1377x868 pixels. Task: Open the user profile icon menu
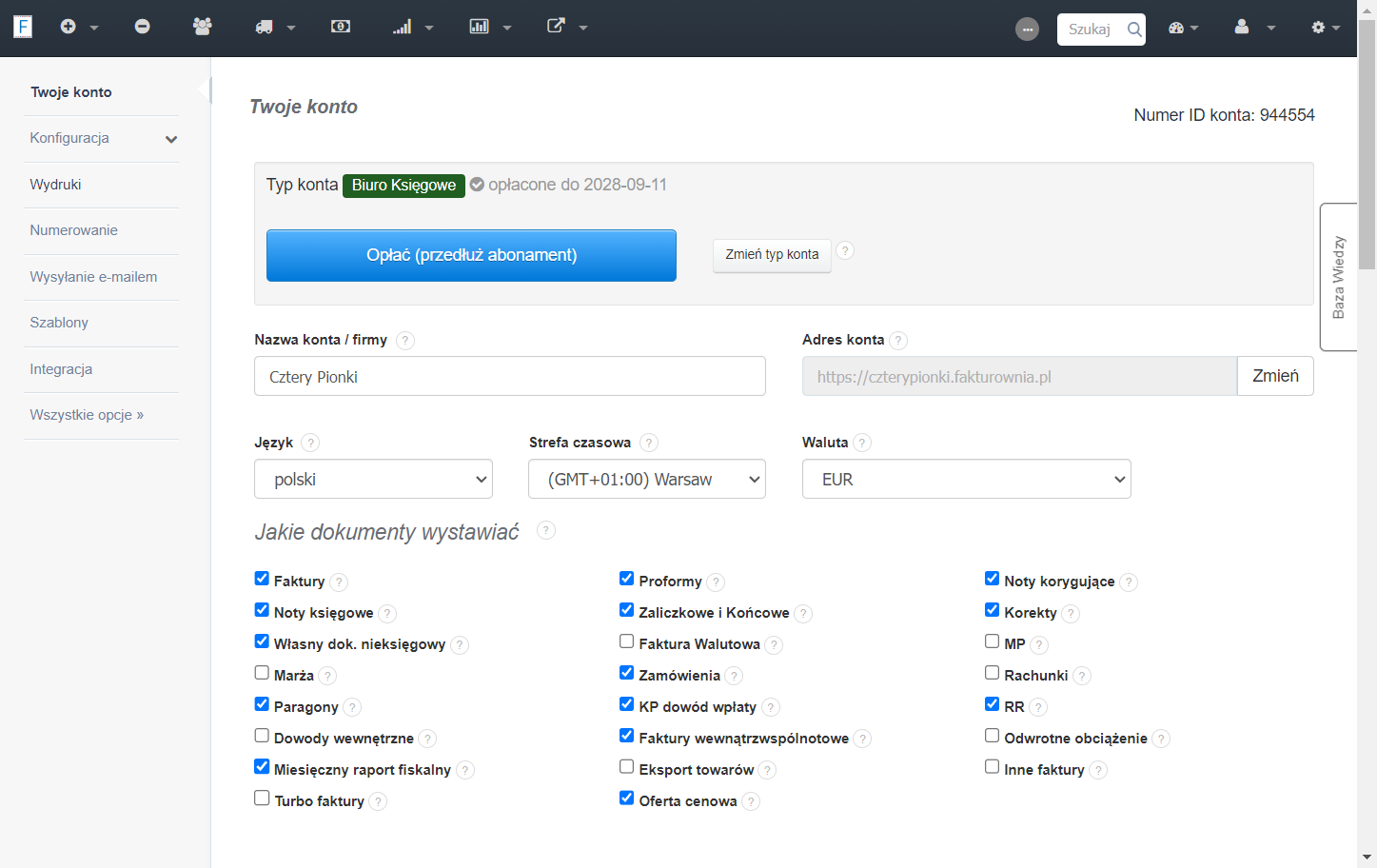pyautogui.click(x=1242, y=27)
